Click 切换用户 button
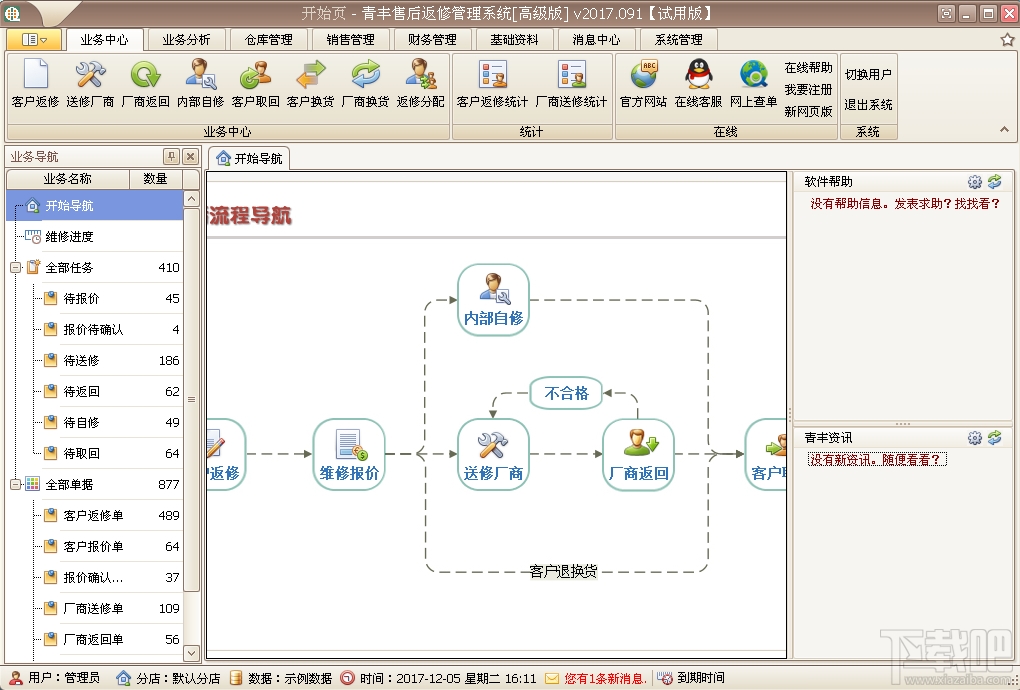Viewport: 1020px width, 690px height. (x=868, y=75)
